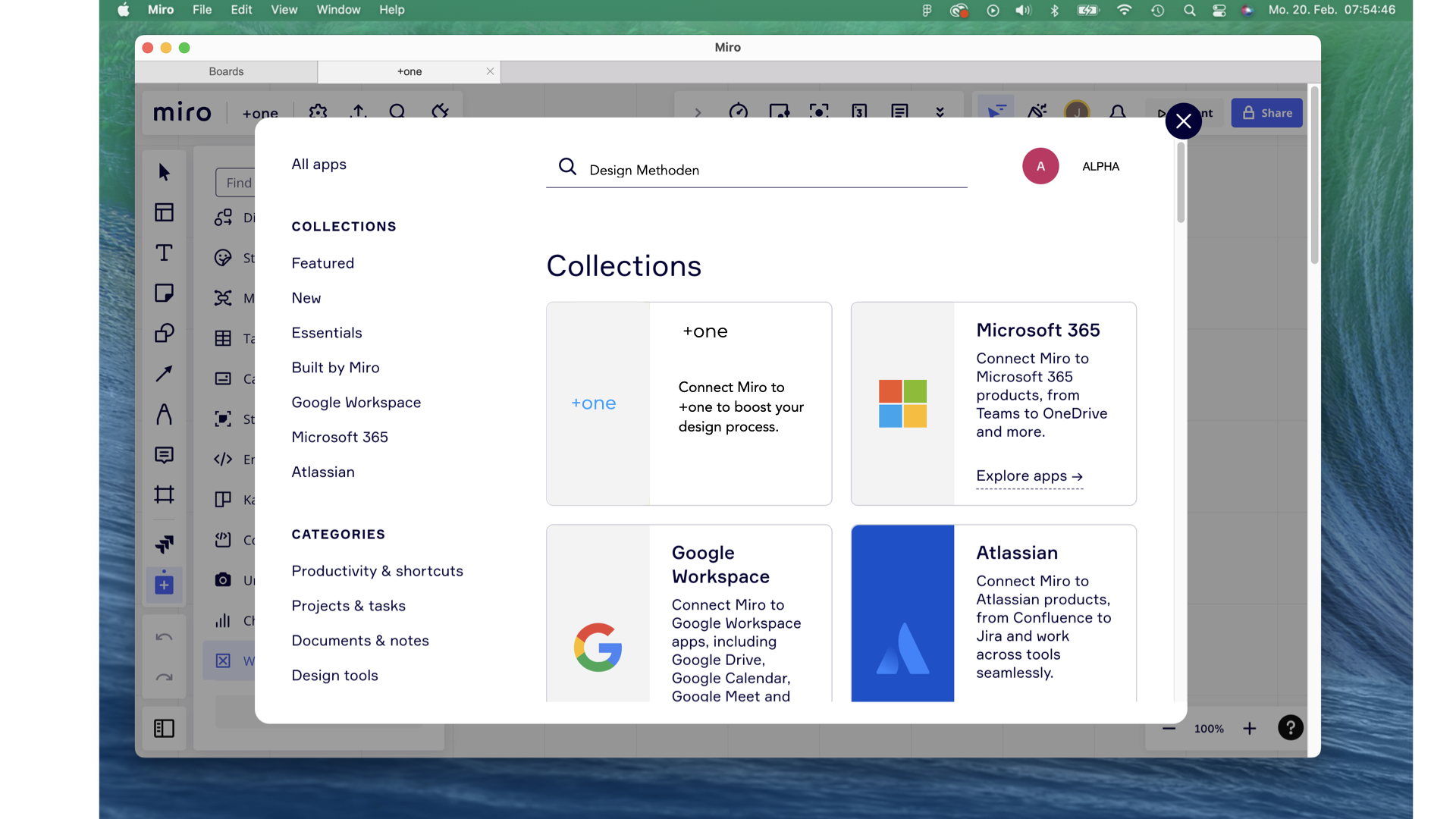Screen dimensions: 1456x819
Task: Select the Sticky note tool
Action: pyautogui.click(x=164, y=293)
